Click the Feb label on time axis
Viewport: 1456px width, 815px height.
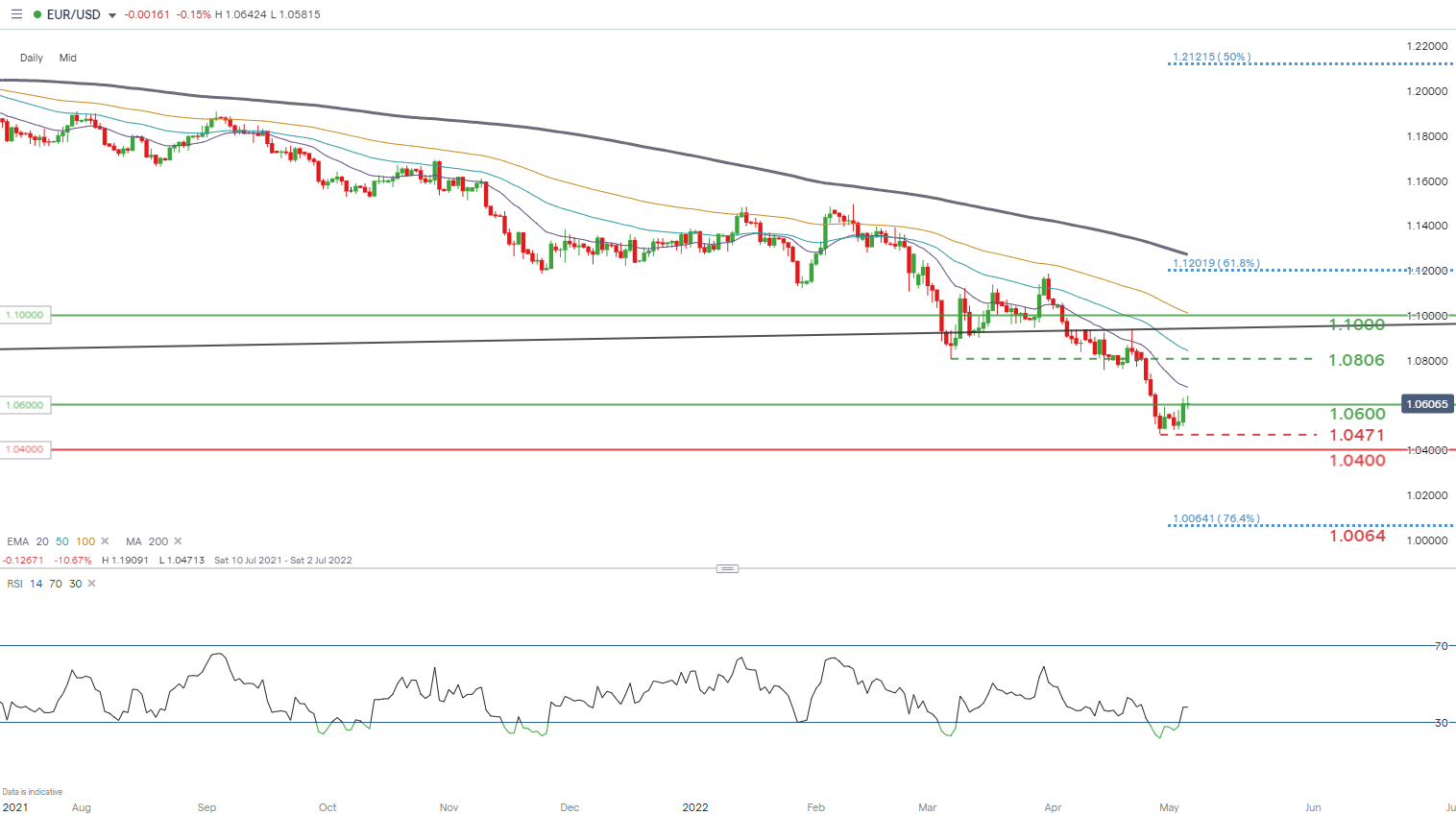click(816, 807)
